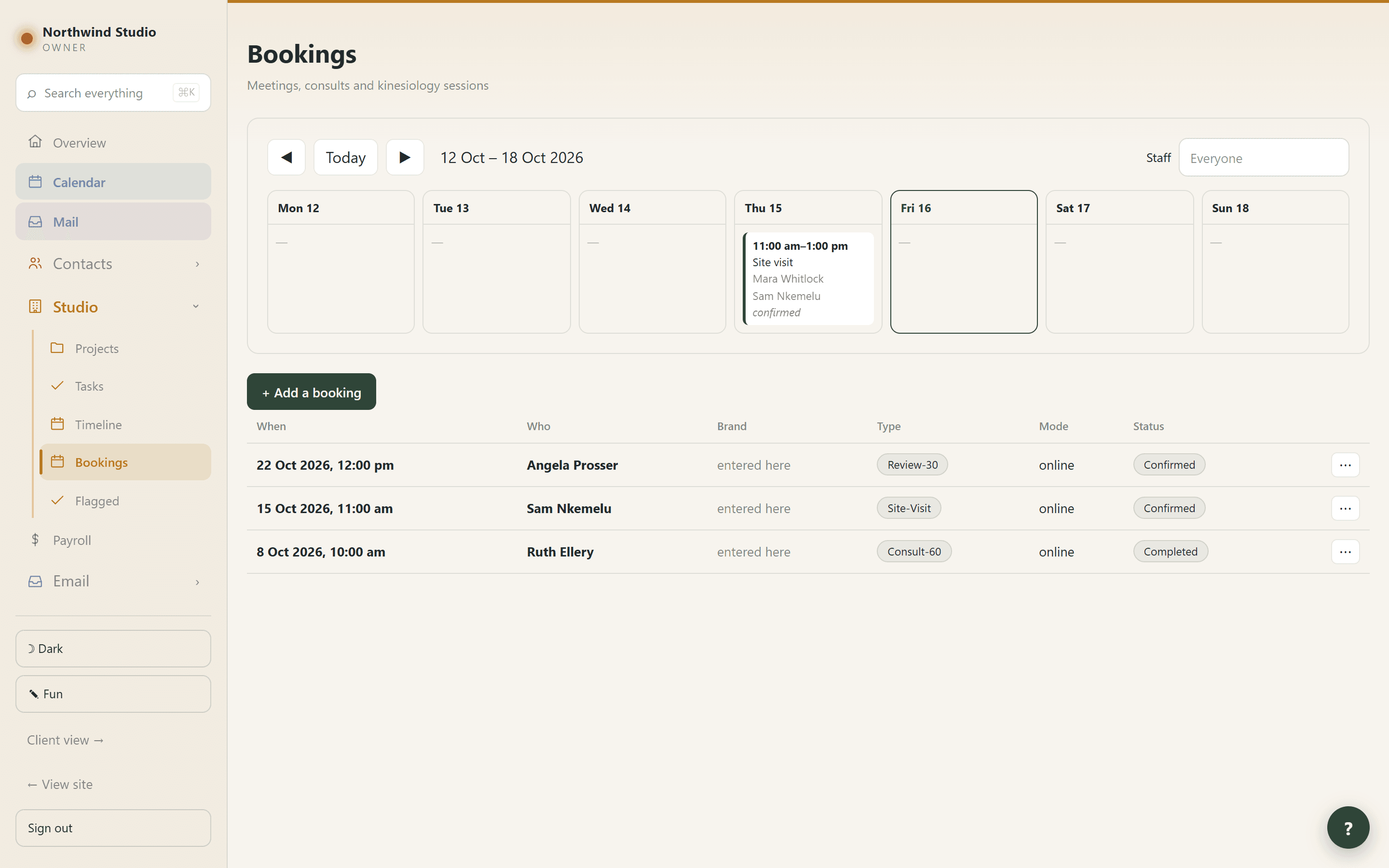Click the Site-Visit type tag
This screenshot has height=868, width=1389.
tap(909, 508)
